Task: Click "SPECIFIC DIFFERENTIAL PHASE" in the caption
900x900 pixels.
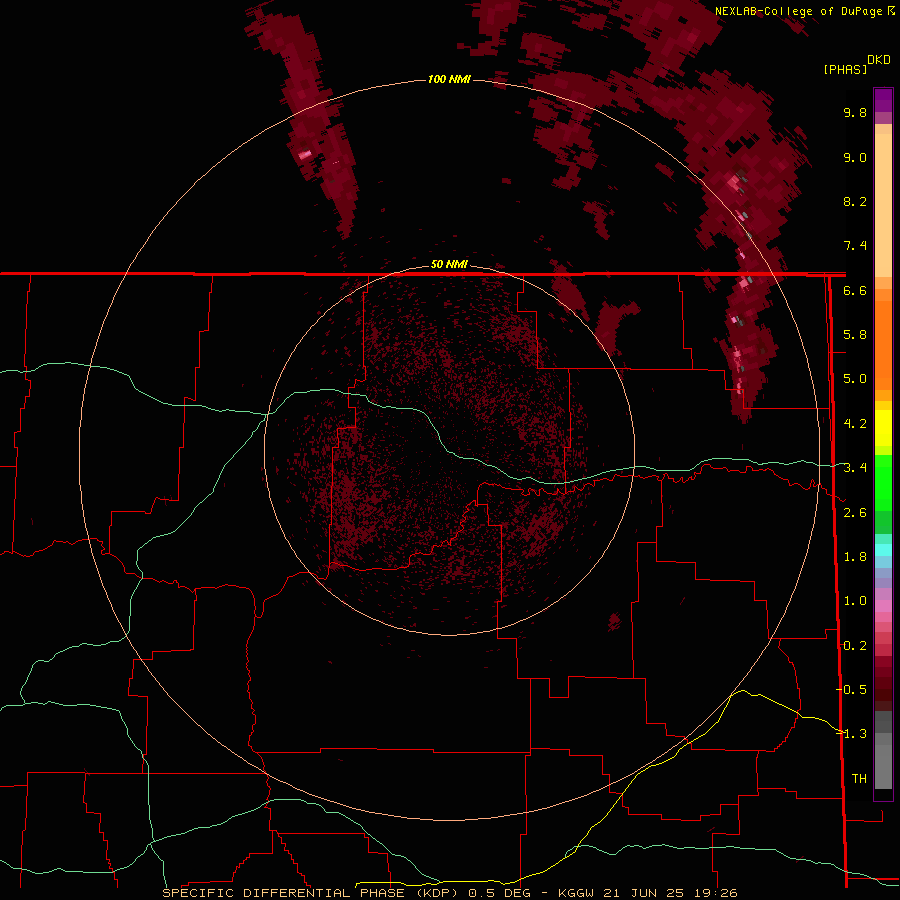Action: pyautogui.click(x=284, y=893)
